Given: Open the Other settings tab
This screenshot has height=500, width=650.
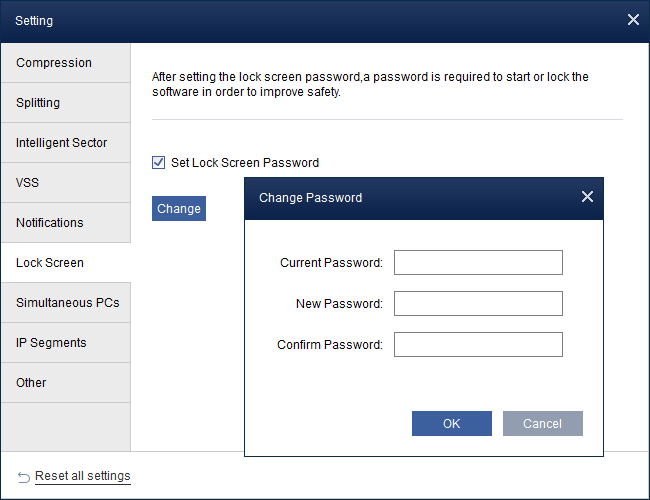Looking at the screenshot, I should click(65, 383).
